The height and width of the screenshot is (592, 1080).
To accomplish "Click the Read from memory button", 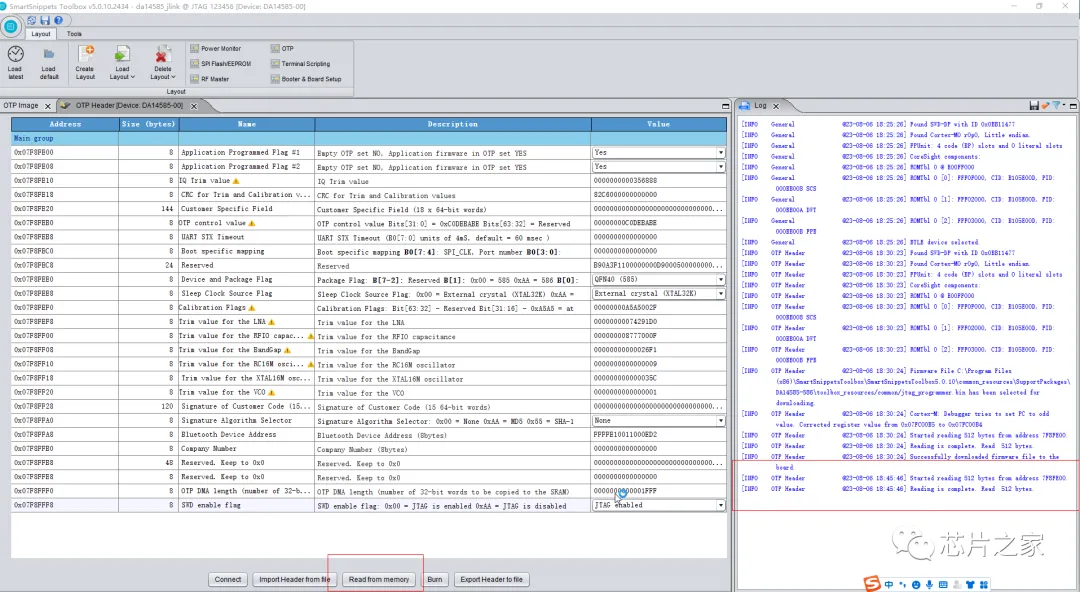I will tap(378, 579).
